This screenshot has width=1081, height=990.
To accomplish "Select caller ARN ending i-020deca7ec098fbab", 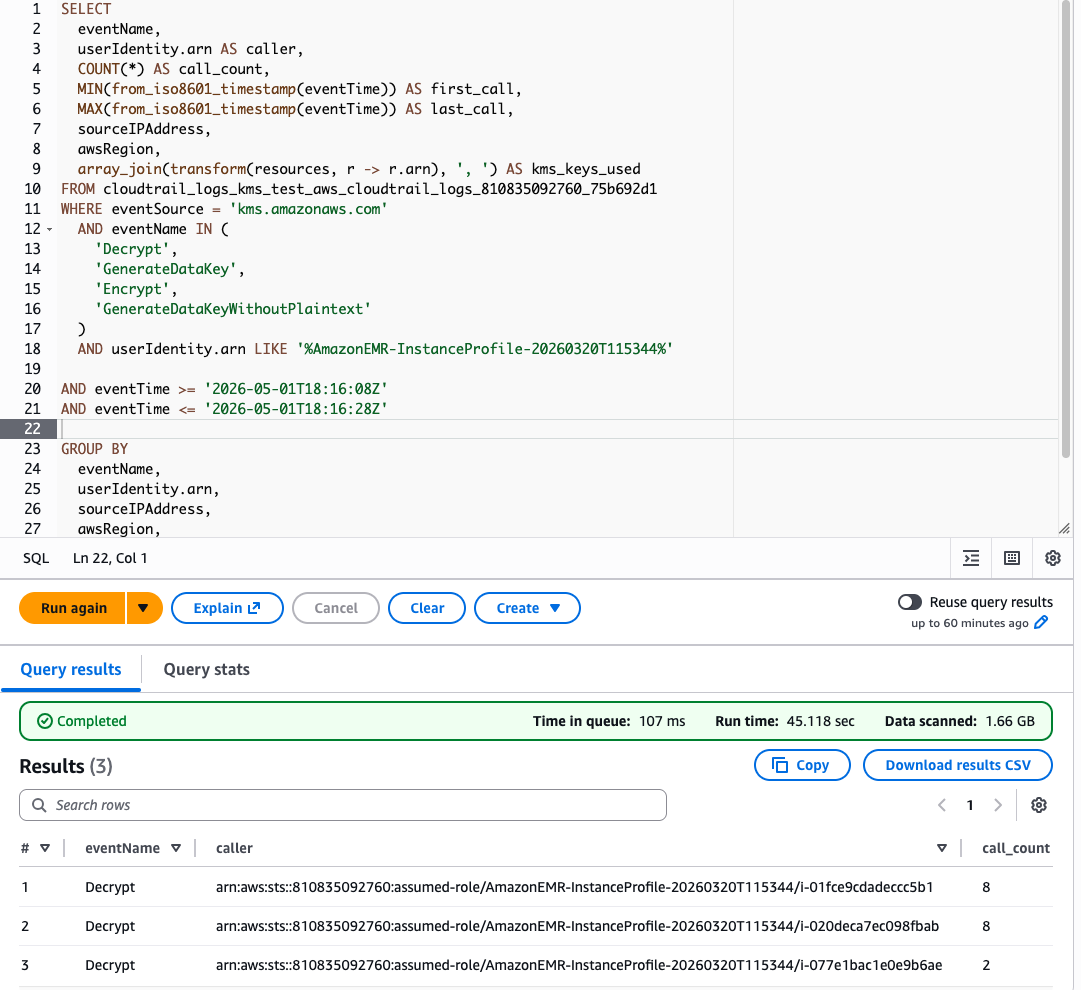I will [577, 927].
